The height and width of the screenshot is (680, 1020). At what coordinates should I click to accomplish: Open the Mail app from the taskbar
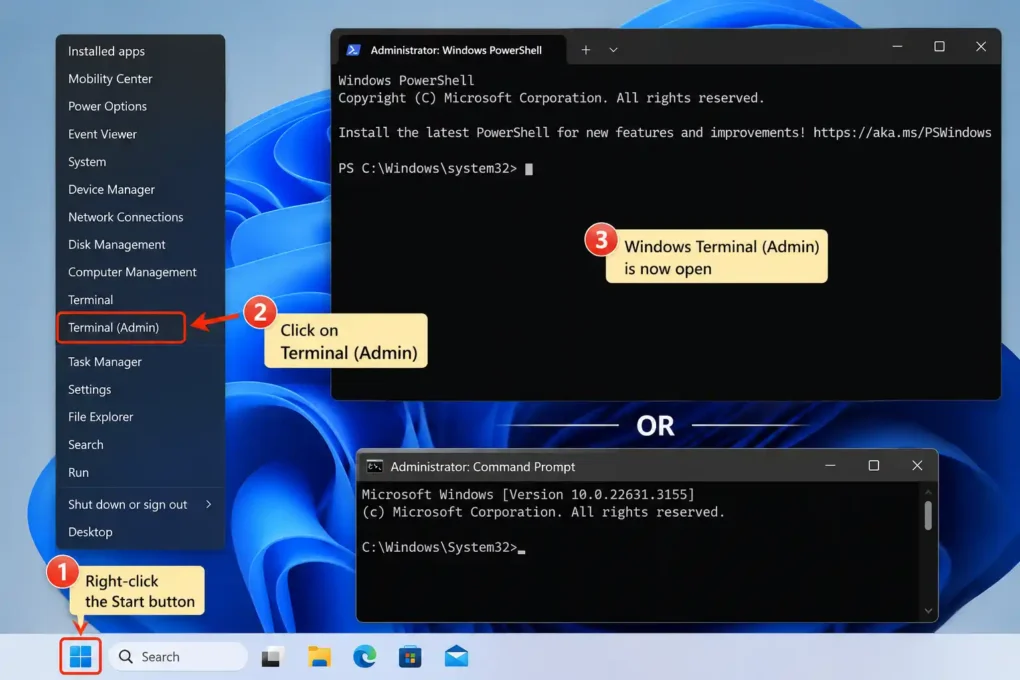[456, 657]
